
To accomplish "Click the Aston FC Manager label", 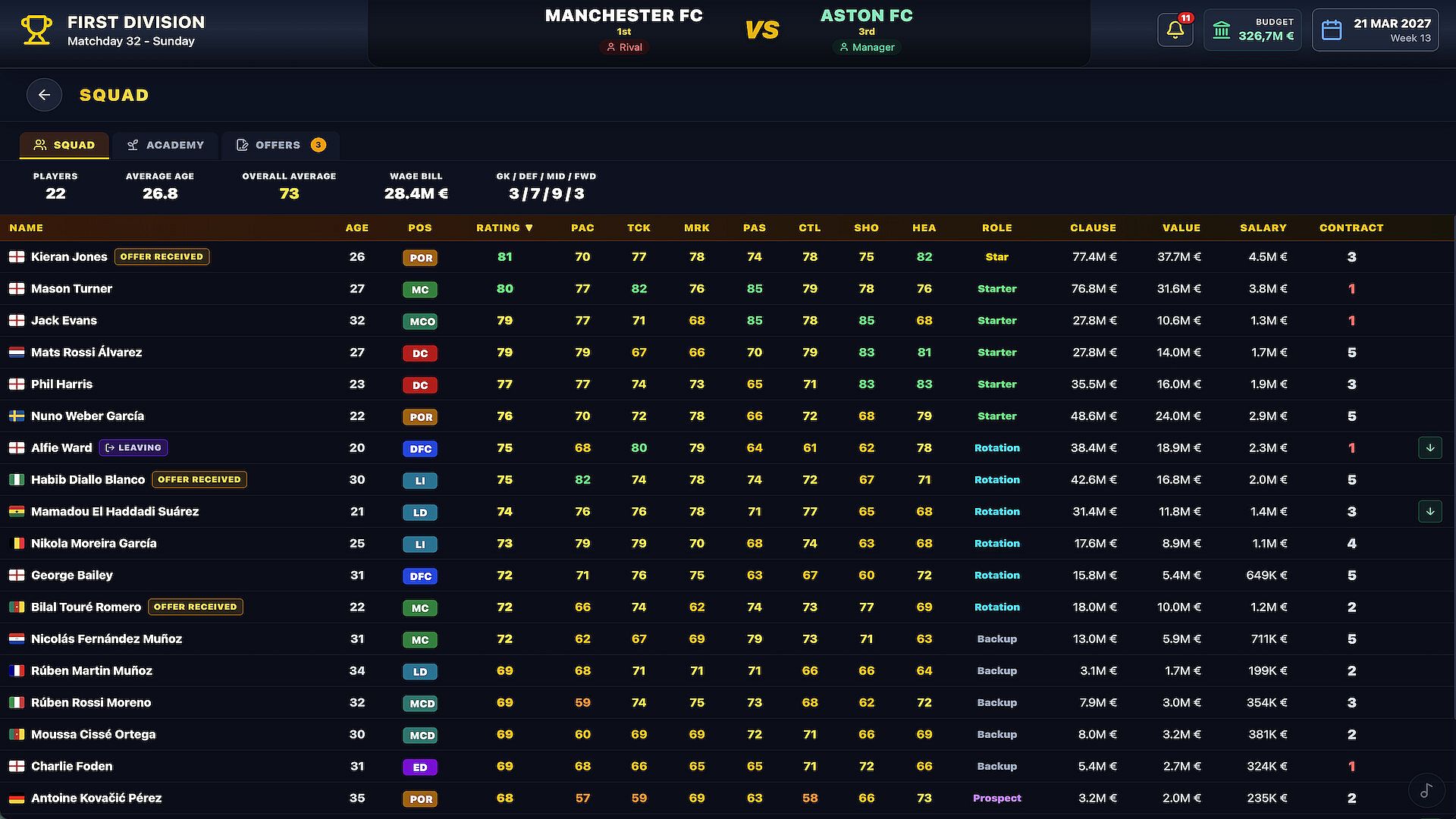I will click(x=867, y=47).
